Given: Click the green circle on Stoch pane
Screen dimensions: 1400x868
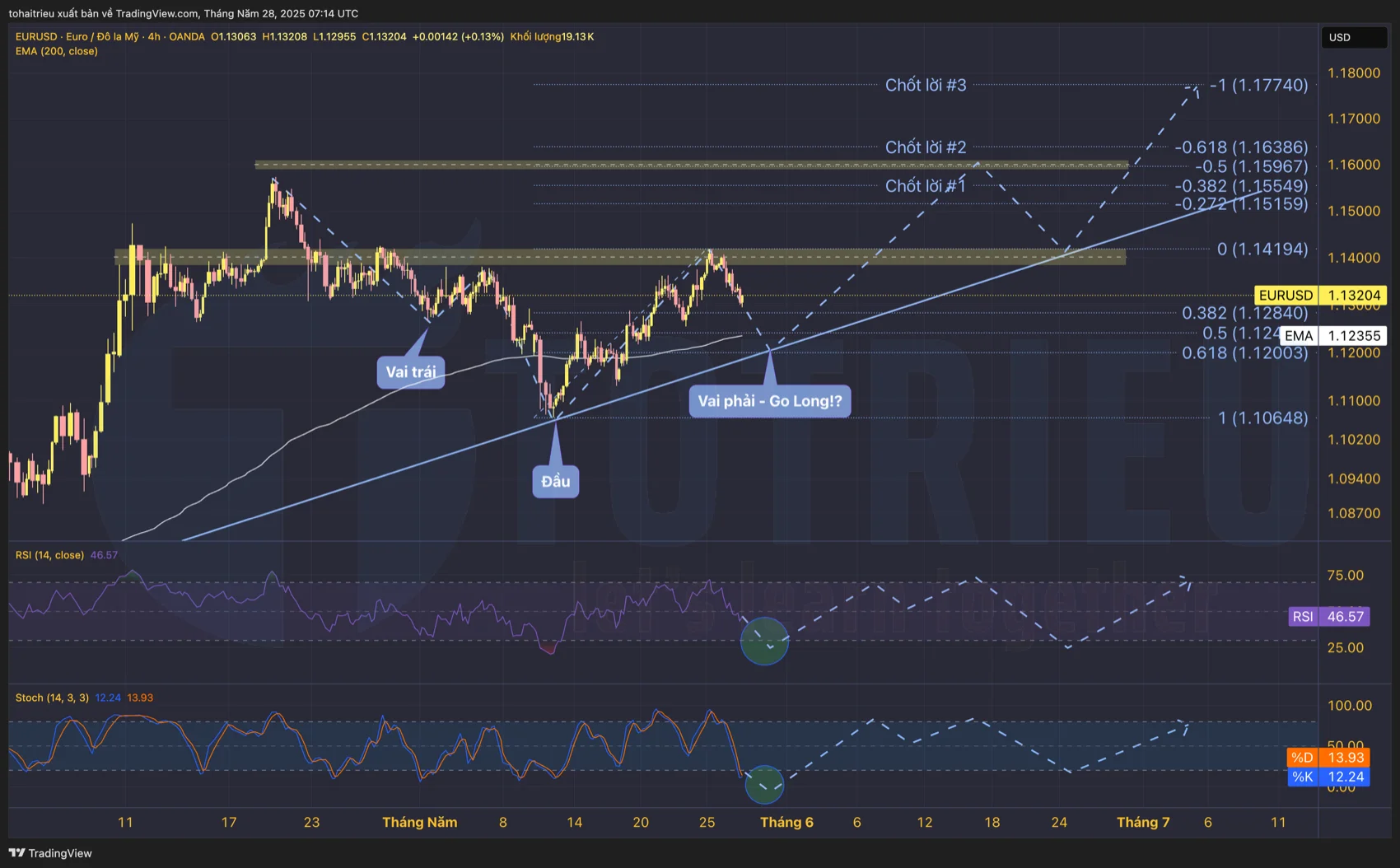Looking at the screenshot, I should [x=764, y=784].
